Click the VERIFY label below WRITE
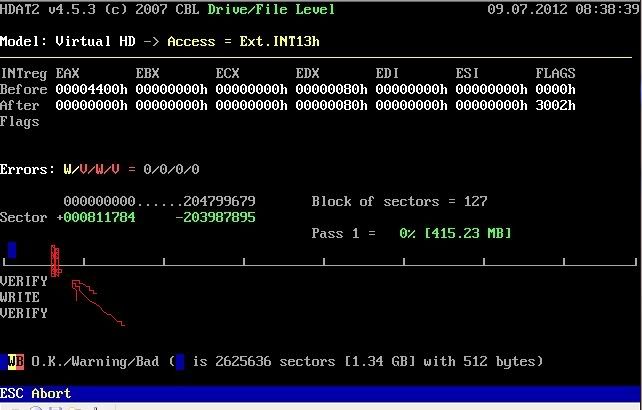This screenshot has width=642, height=410. tap(23, 313)
